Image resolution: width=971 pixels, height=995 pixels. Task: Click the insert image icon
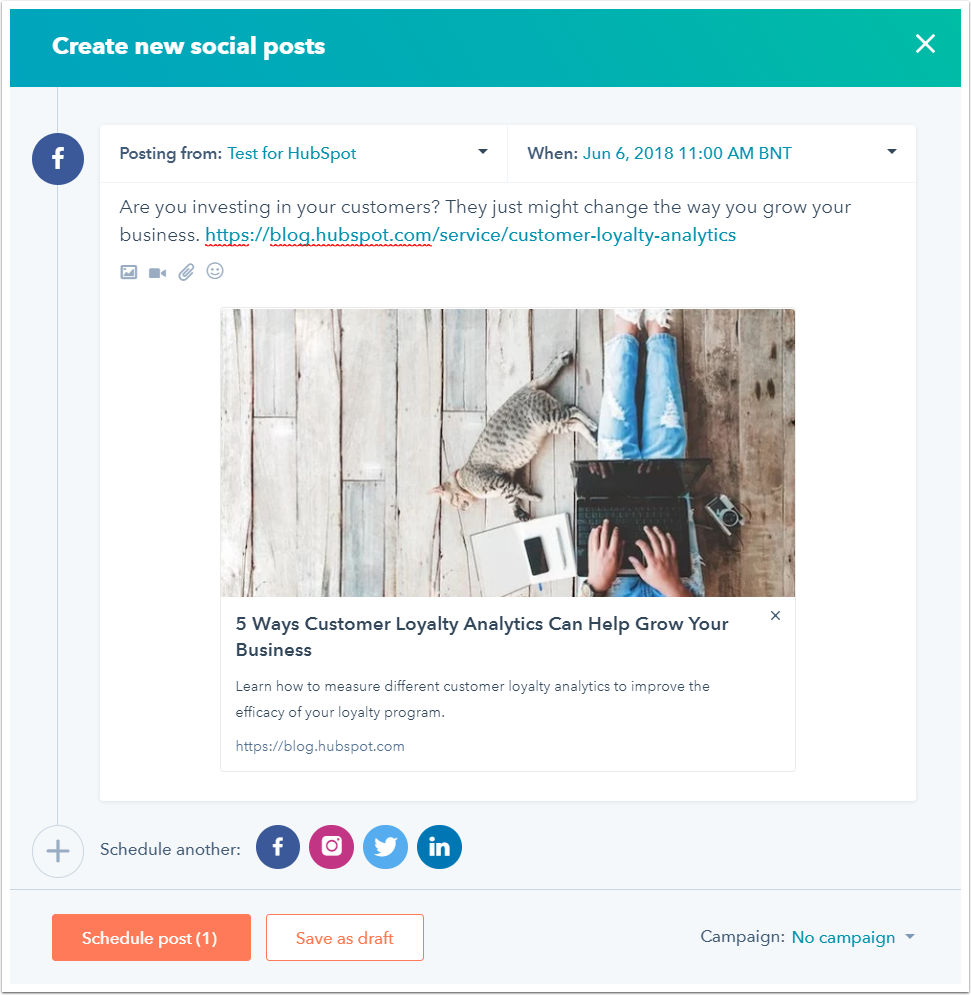pos(129,272)
